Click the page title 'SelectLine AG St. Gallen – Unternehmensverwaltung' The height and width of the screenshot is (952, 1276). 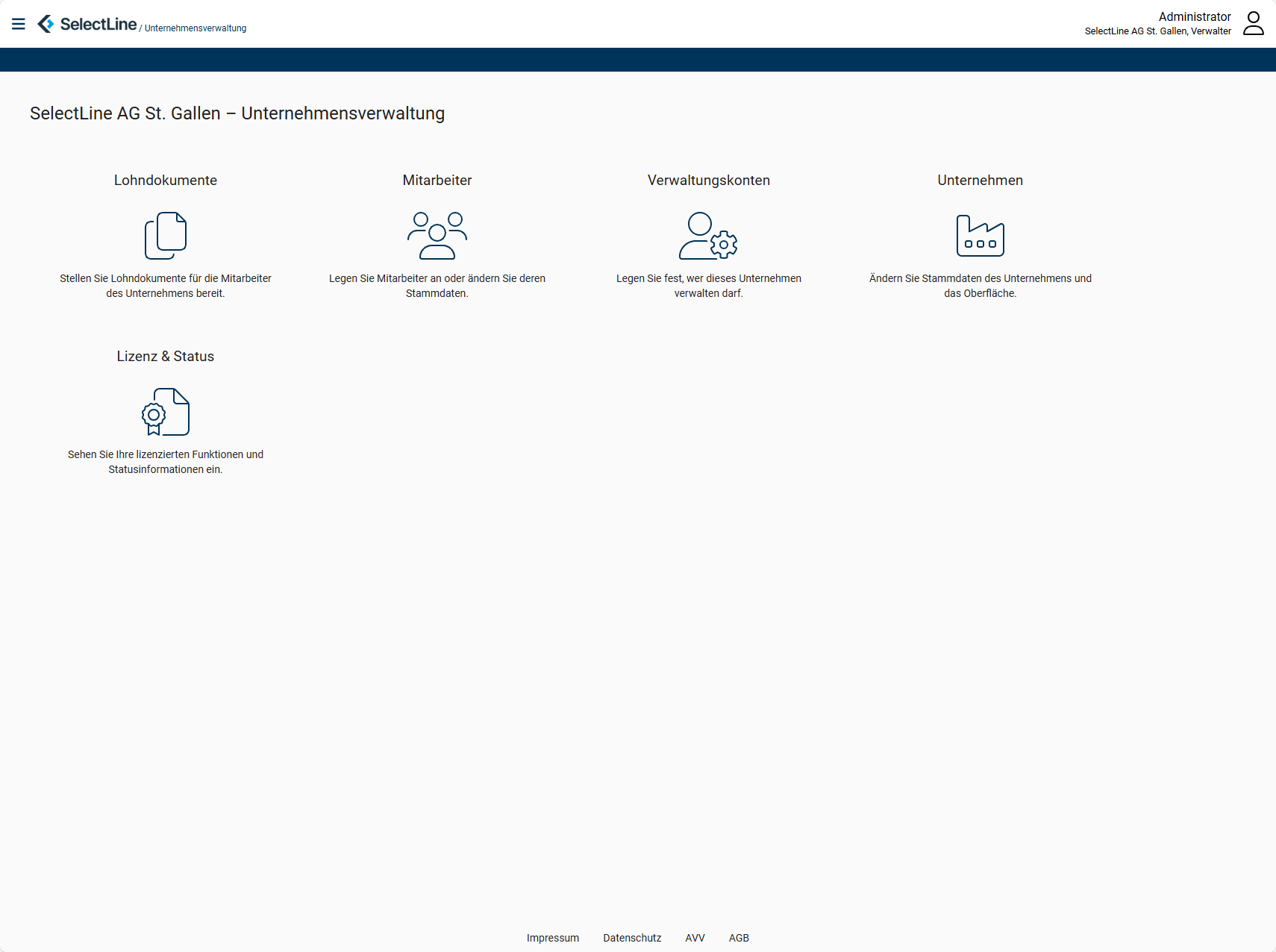(237, 113)
